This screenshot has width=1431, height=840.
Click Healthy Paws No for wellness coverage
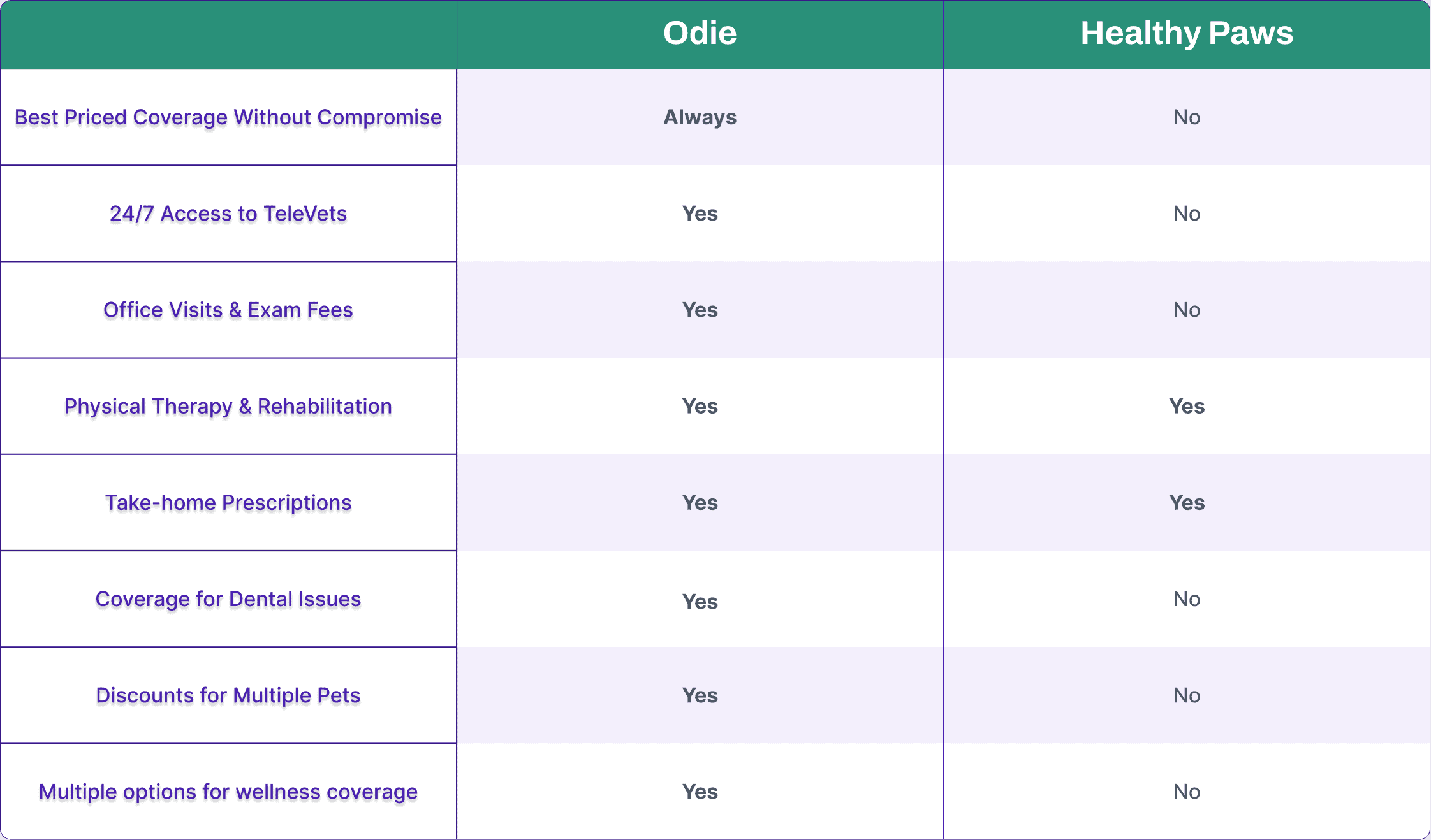(x=1186, y=792)
